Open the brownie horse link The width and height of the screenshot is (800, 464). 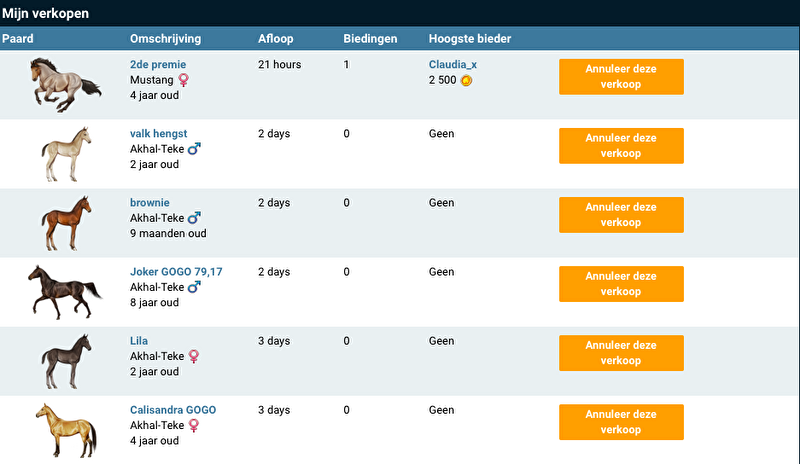tap(150, 203)
